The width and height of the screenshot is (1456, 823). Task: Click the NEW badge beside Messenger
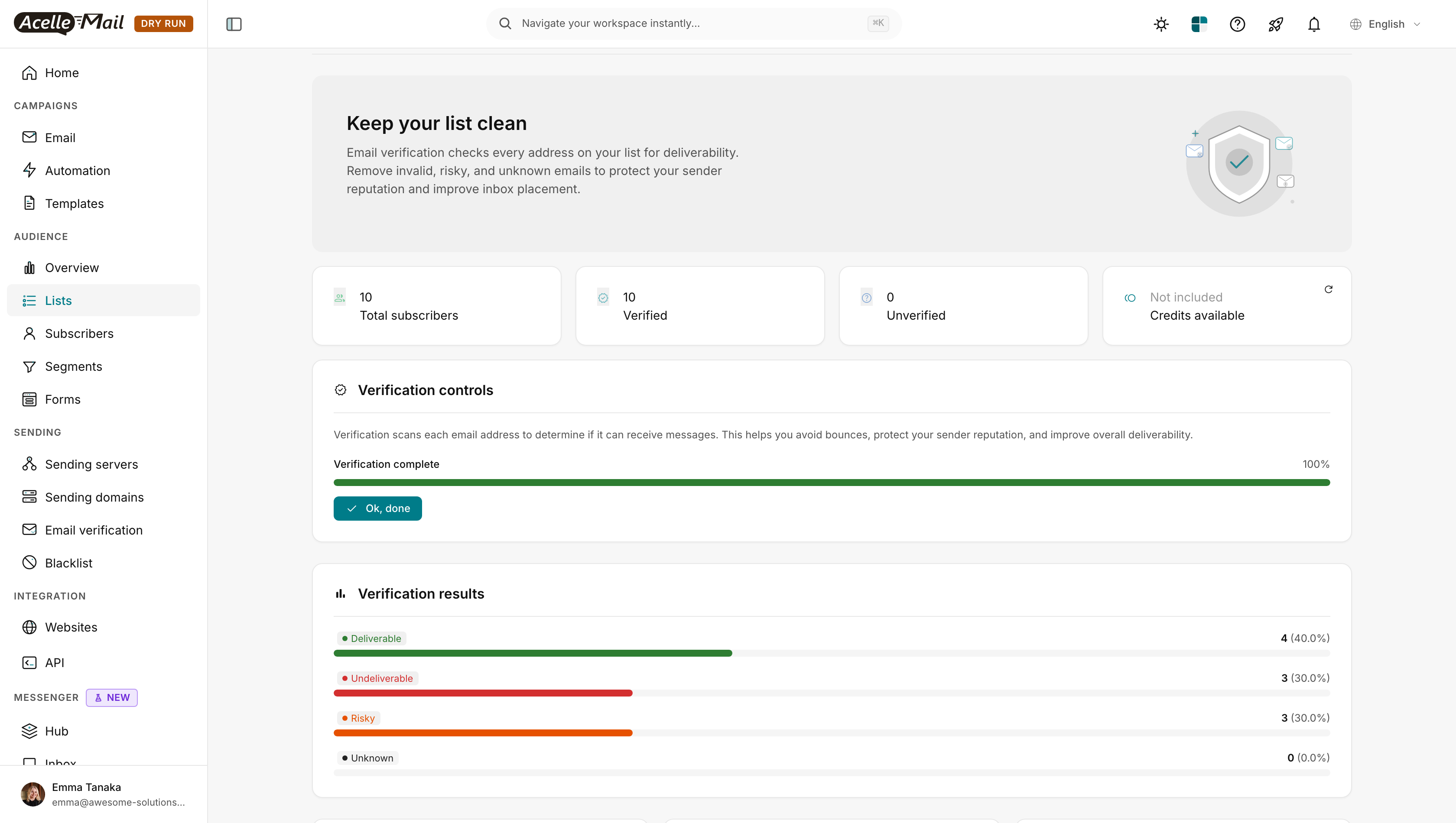tap(112, 697)
